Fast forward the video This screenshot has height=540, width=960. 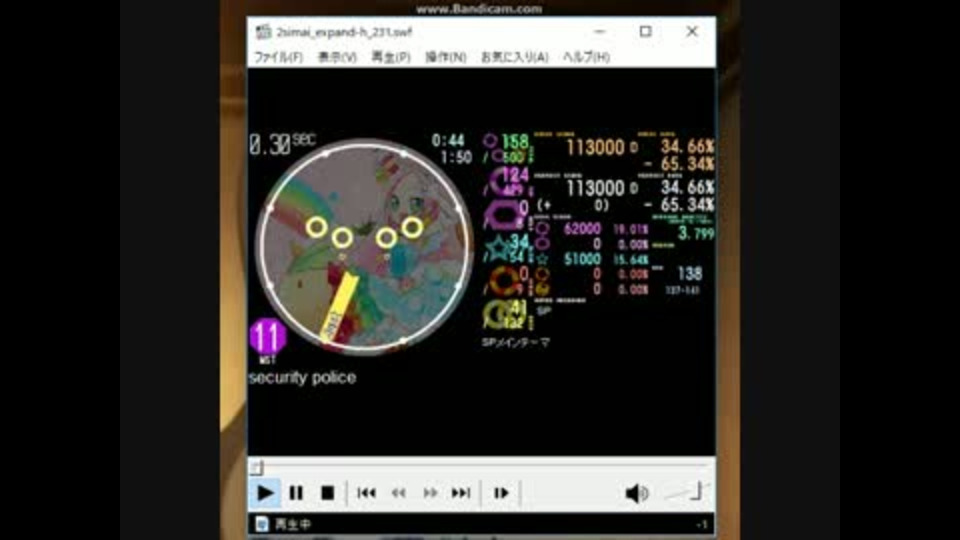[430, 493]
